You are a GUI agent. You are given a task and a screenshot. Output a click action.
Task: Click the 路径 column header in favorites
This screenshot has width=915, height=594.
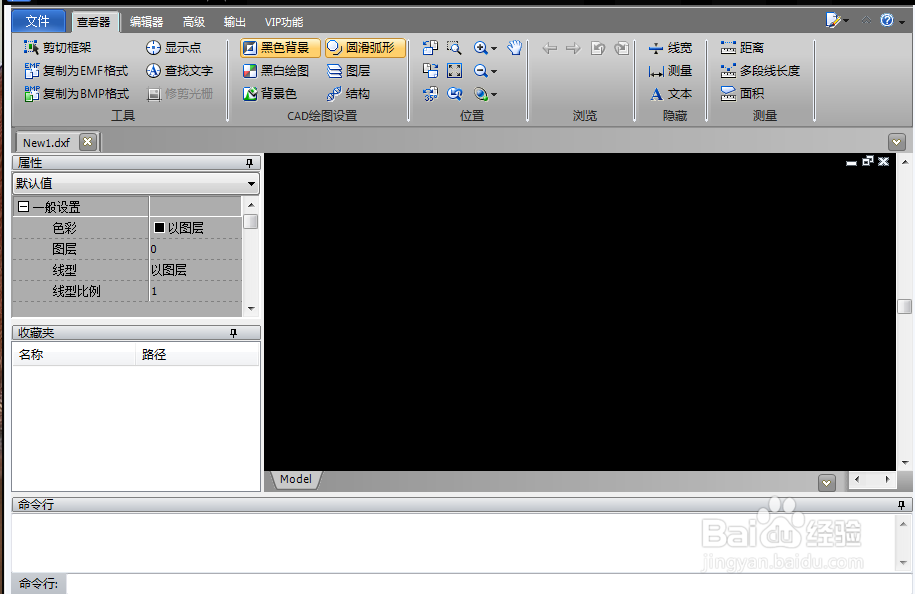coord(197,354)
